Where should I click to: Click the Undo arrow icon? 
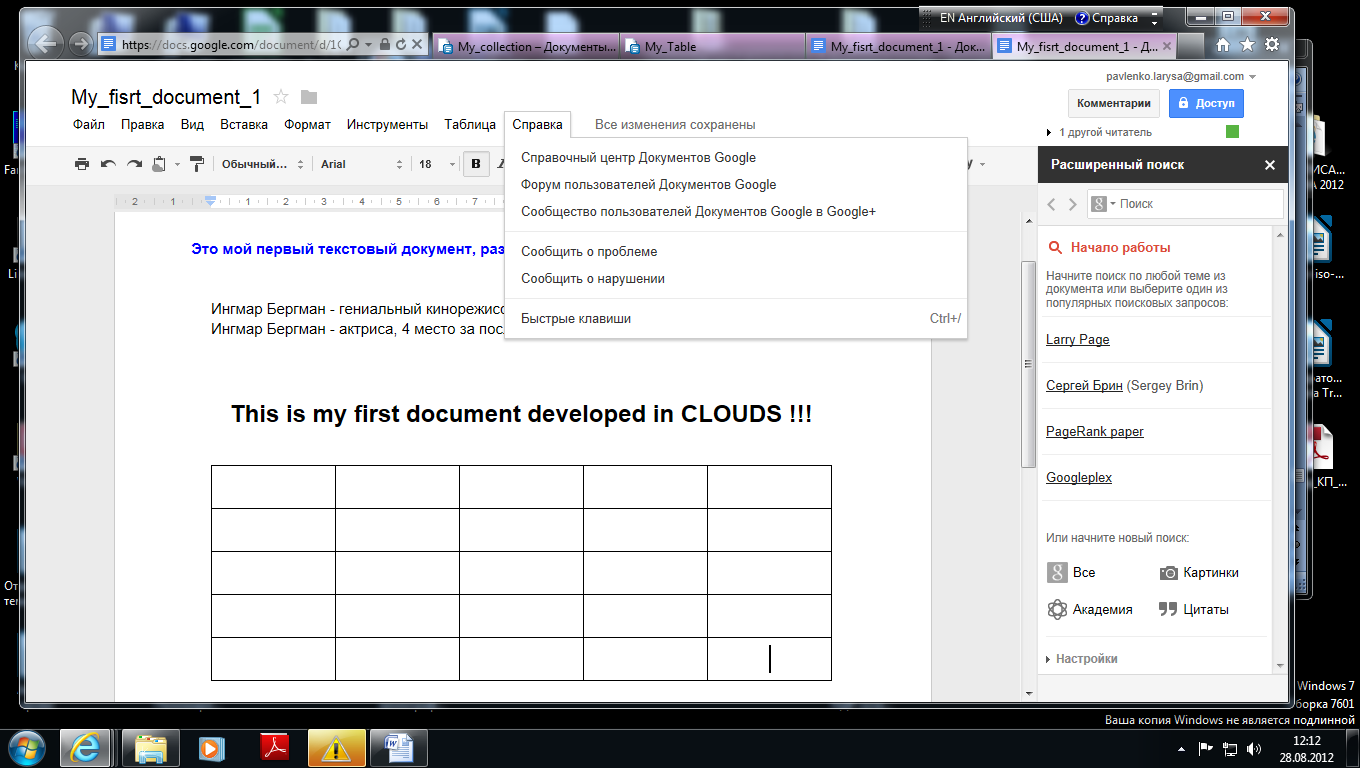point(108,164)
